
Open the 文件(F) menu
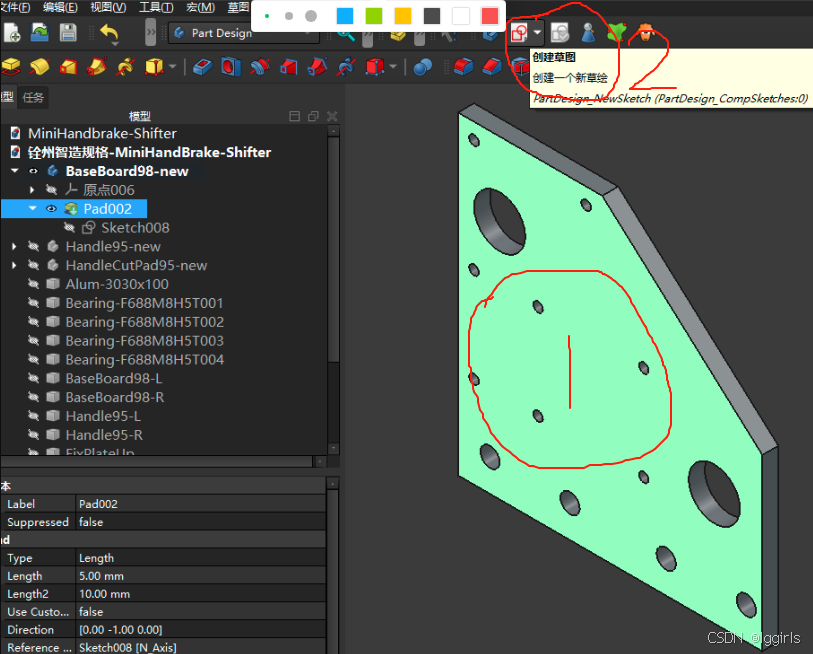[x=15, y=7]
